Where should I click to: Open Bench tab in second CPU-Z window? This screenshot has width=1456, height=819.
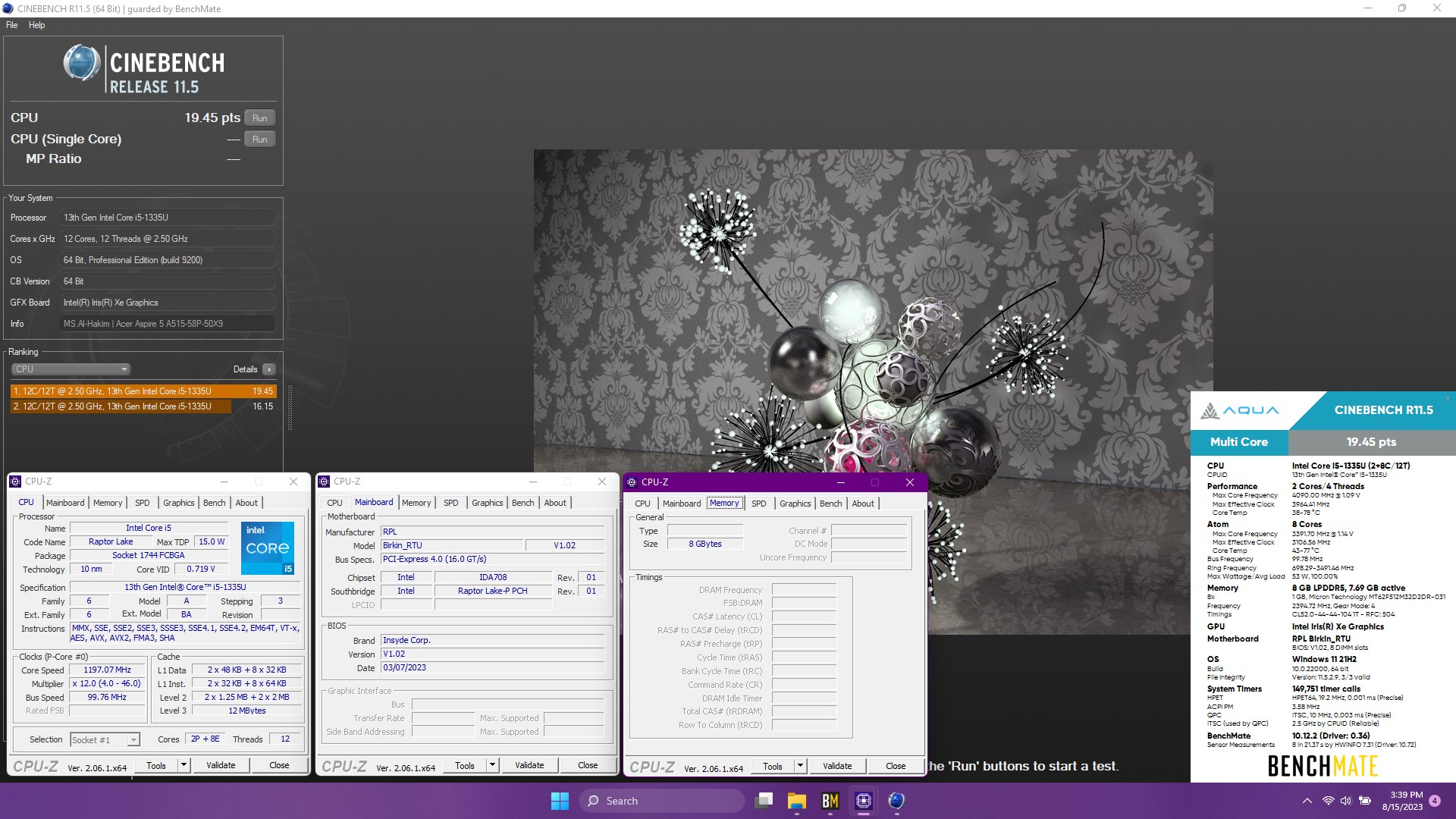pos(523,503)
